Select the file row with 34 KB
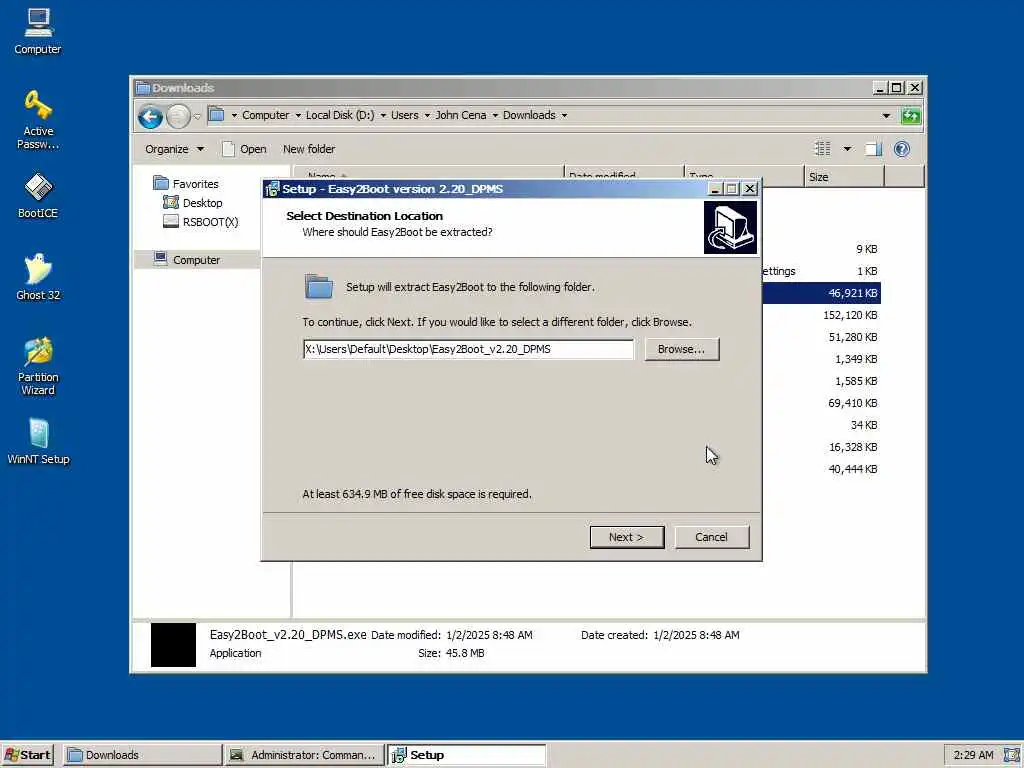 tap(822, 425)
